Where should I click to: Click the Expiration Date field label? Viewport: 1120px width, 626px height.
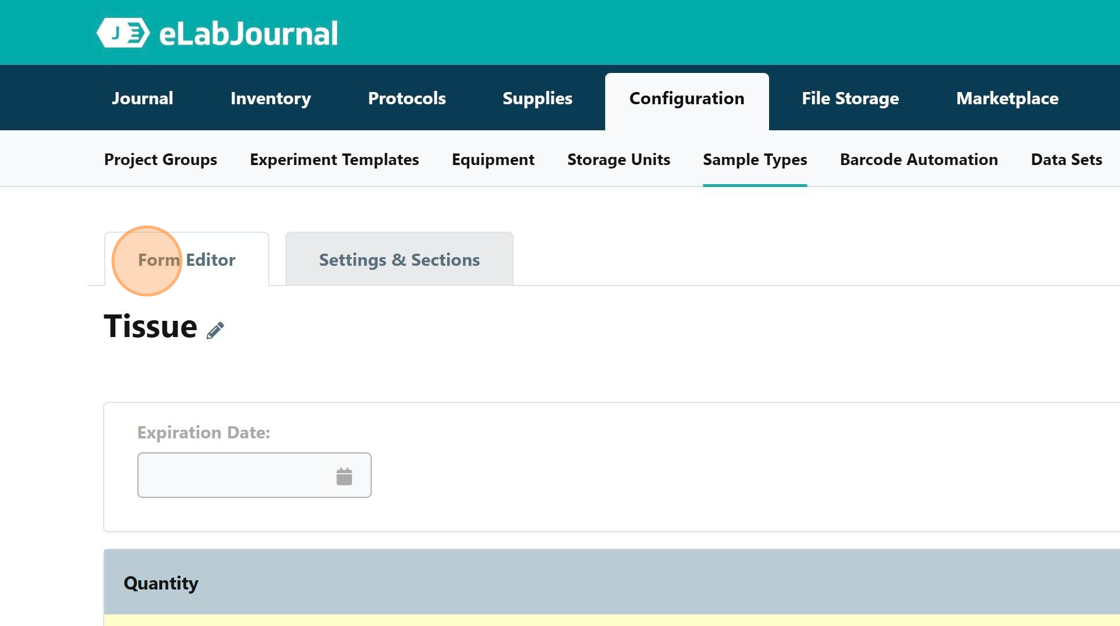(204, 432)
